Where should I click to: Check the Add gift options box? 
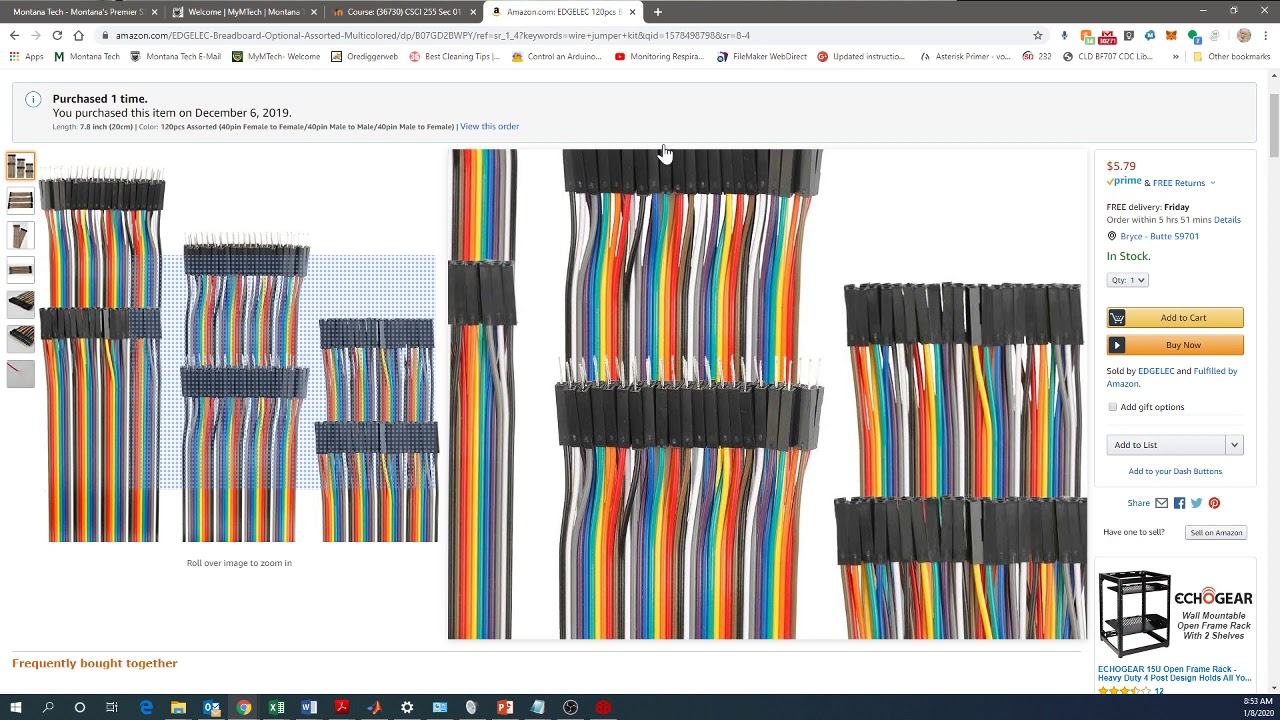(1112, 407)
